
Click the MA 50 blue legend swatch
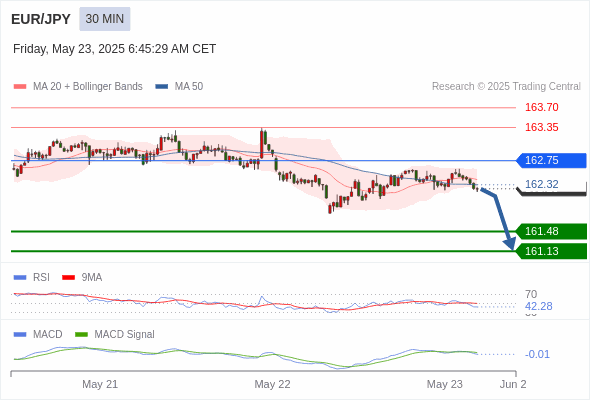(x=162, y=87)
